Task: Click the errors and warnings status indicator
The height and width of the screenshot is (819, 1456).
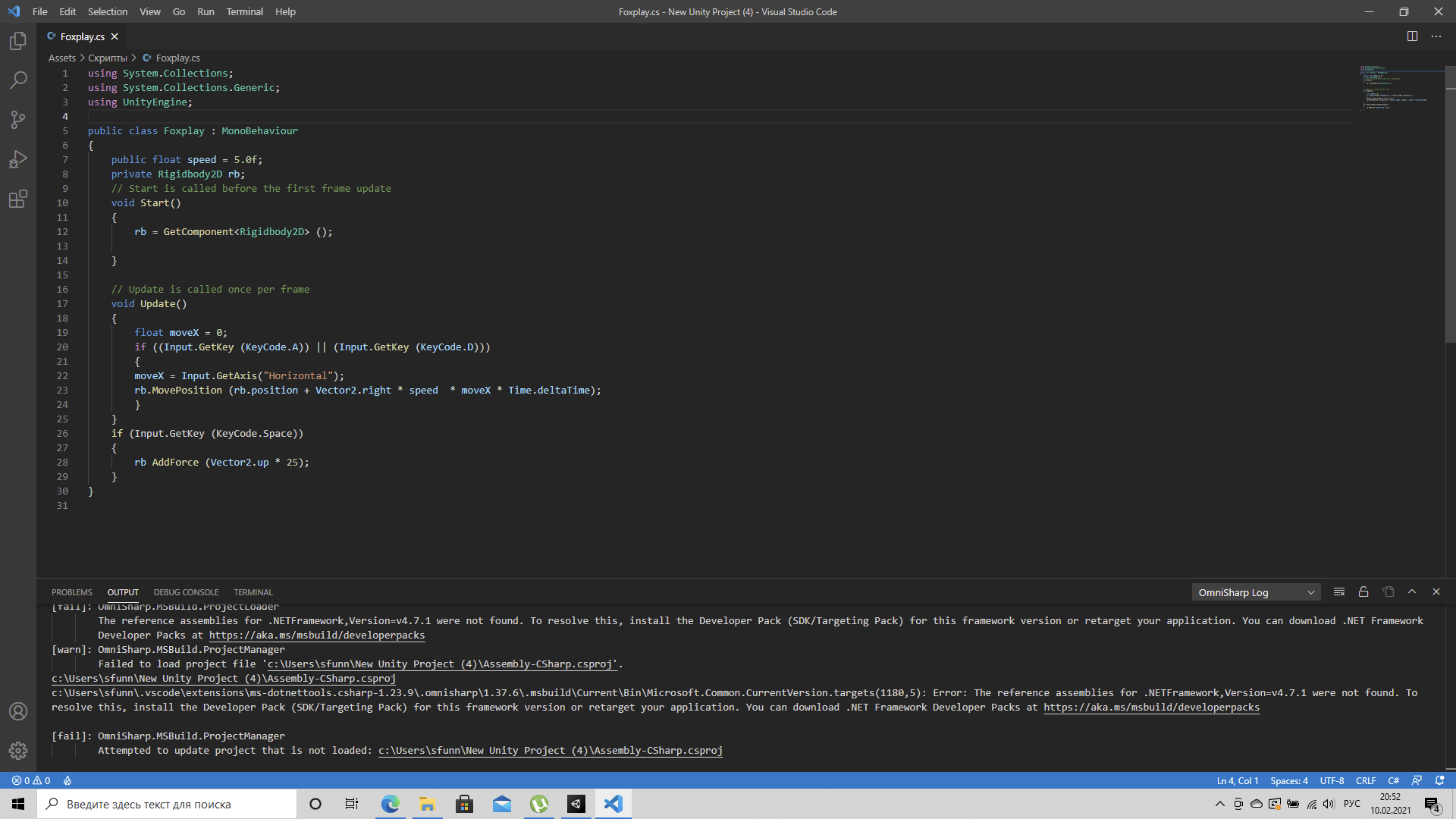Action: (31, 780)
